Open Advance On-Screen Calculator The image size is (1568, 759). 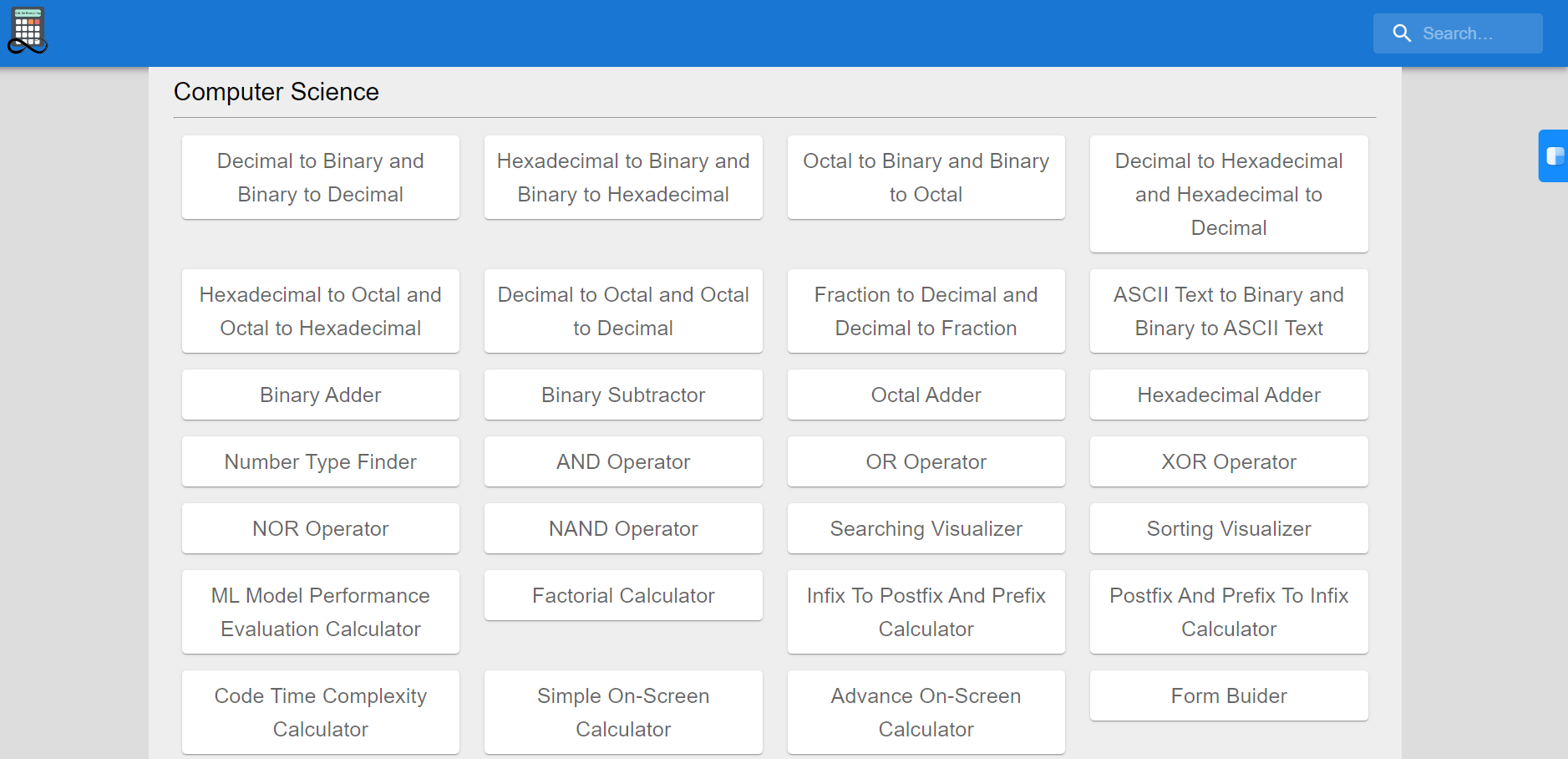(926, 712)
